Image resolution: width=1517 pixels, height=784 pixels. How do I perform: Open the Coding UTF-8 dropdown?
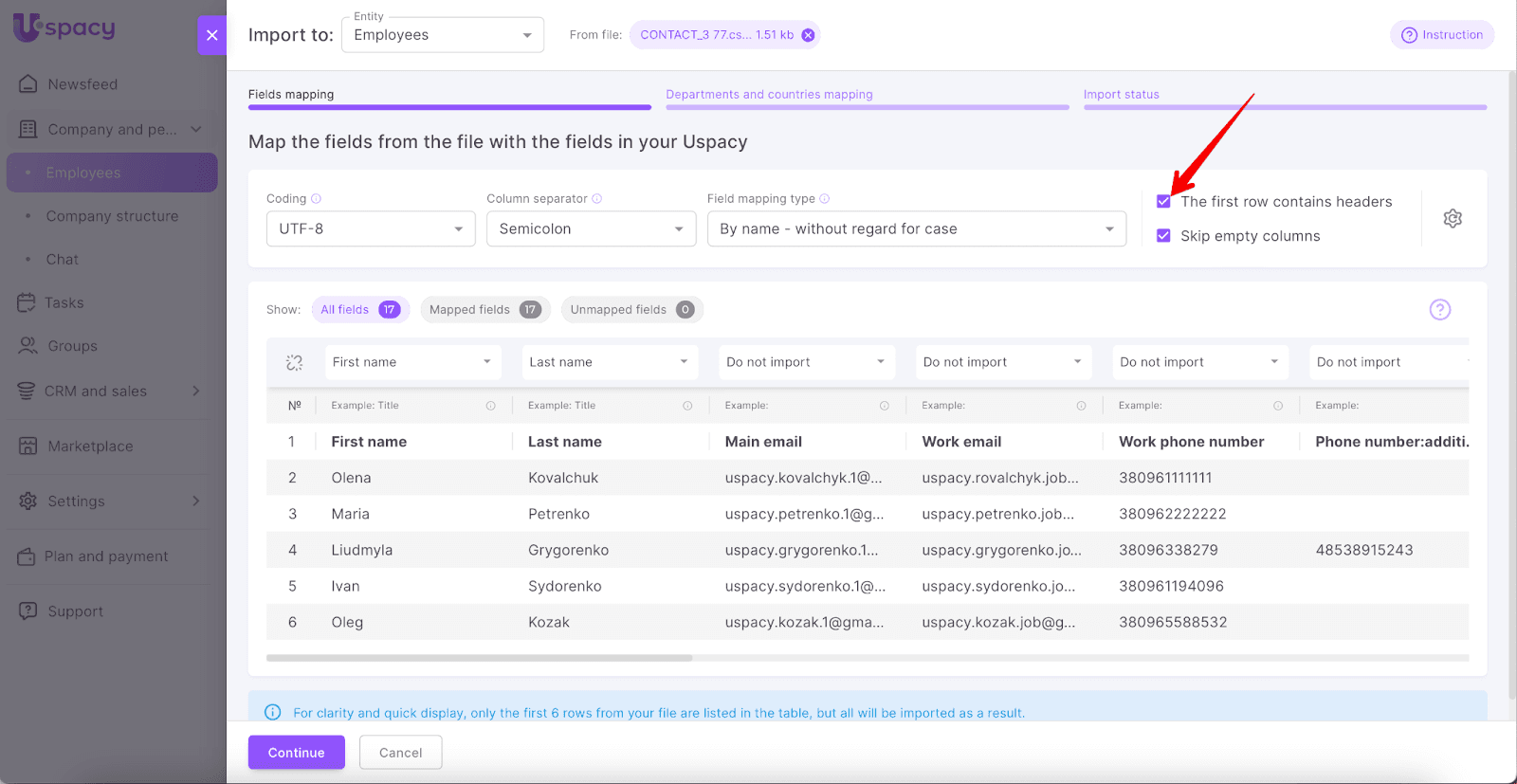pos(371,229)
